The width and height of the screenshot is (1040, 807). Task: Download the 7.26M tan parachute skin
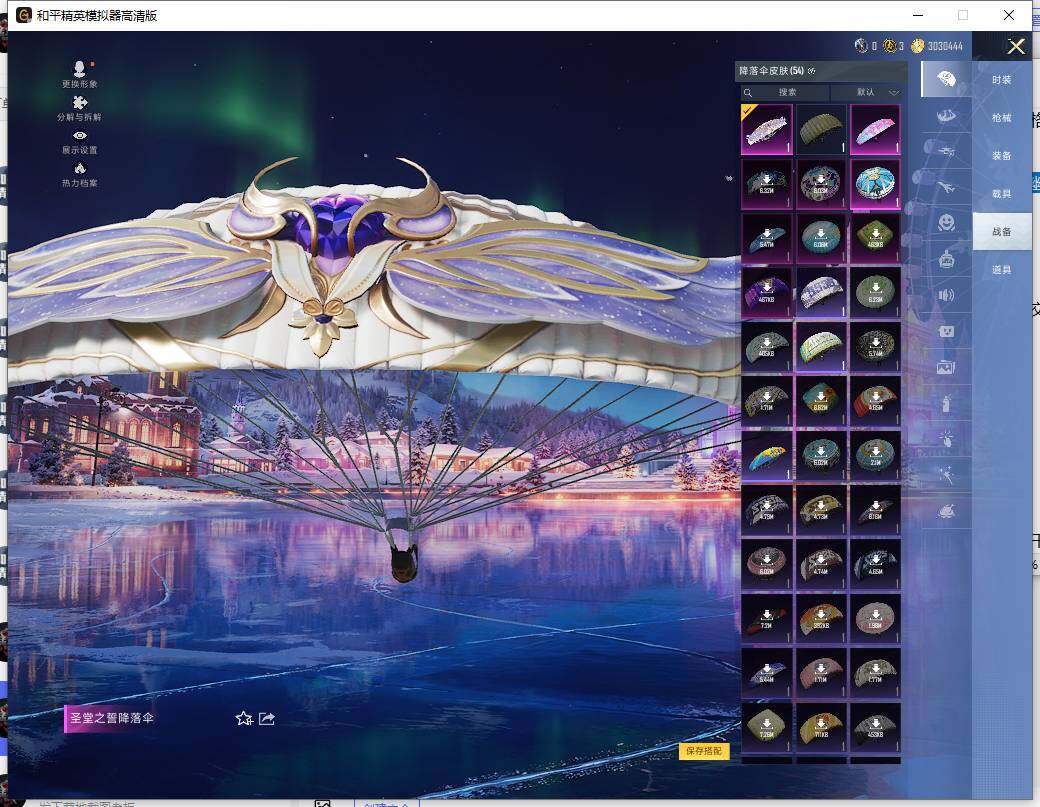pos(767,727)
